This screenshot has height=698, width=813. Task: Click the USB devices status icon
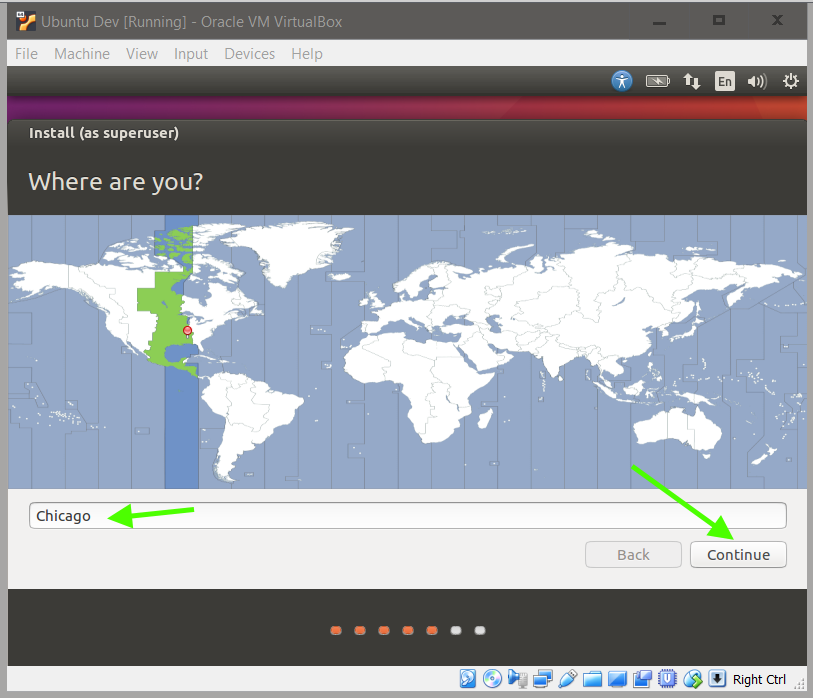coord(568,679)
